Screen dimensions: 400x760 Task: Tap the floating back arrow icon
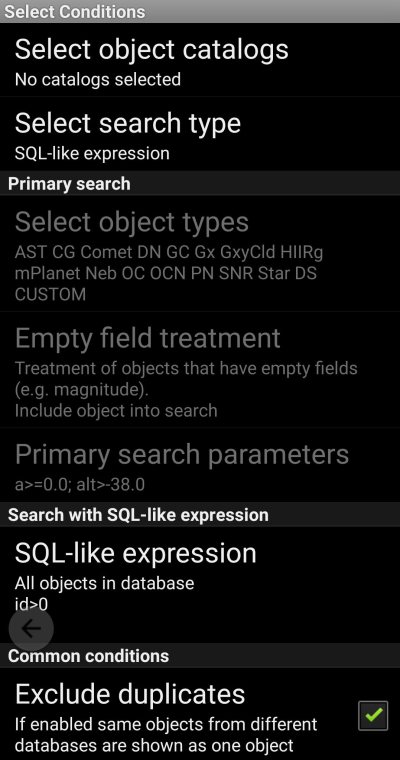(x=31, y=629)
